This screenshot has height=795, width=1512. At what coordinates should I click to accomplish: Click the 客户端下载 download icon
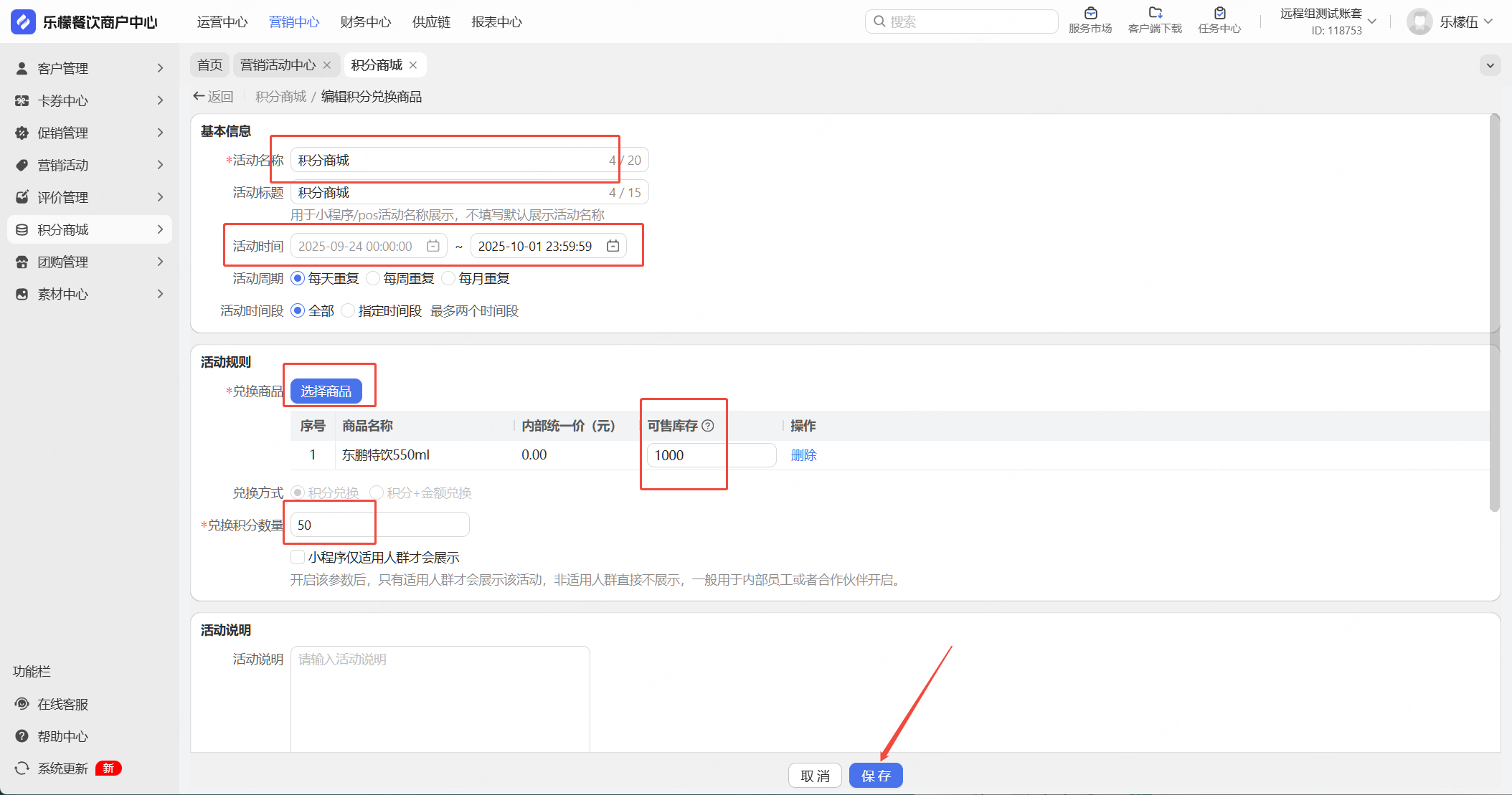pyautogui.click(x=1155, y=14)
